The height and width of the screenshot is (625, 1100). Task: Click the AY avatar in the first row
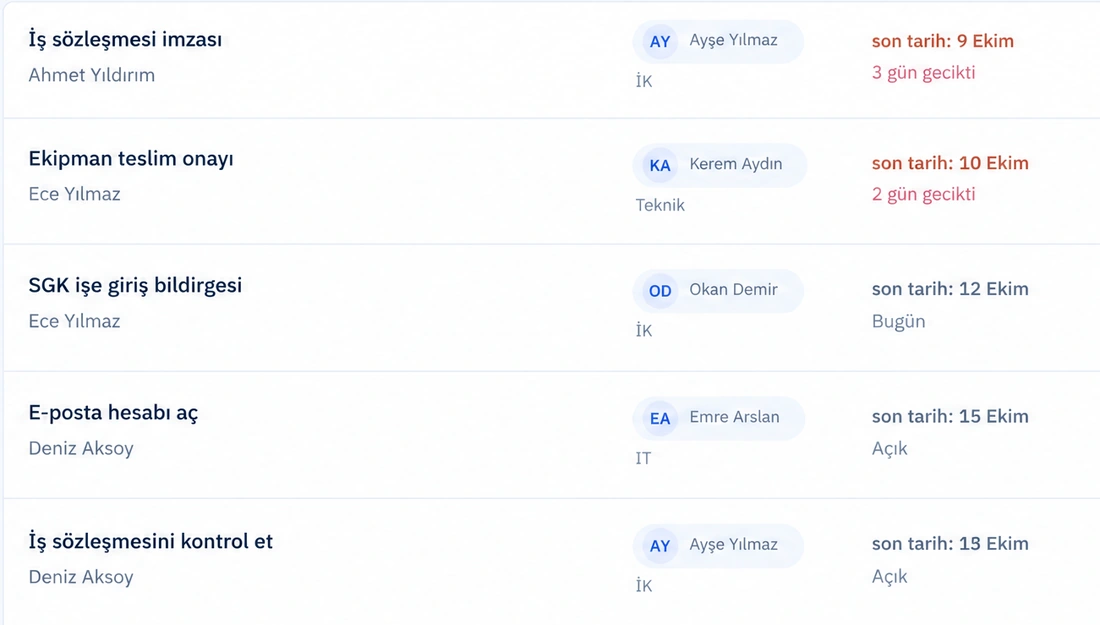point(659,41)
